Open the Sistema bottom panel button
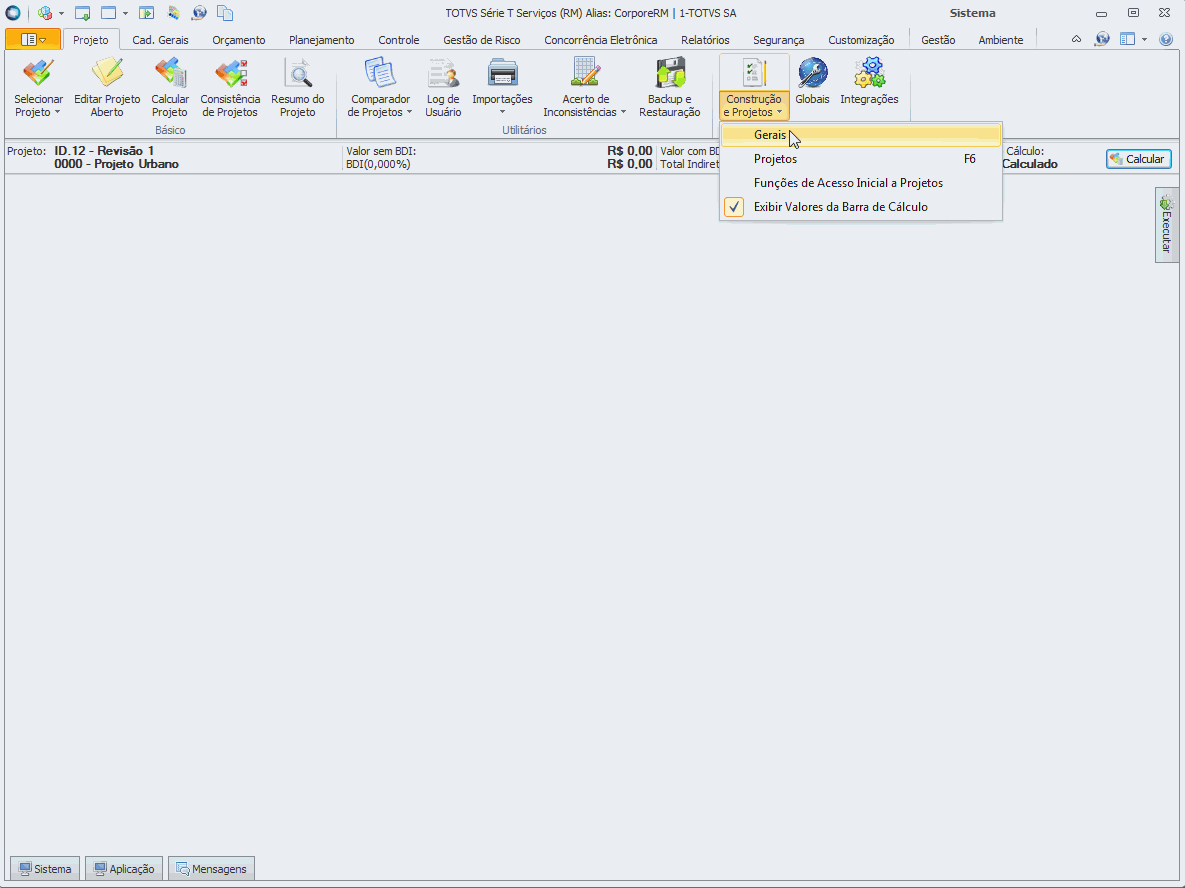This screenshot has width=1185, height=888. click(45, 868)
